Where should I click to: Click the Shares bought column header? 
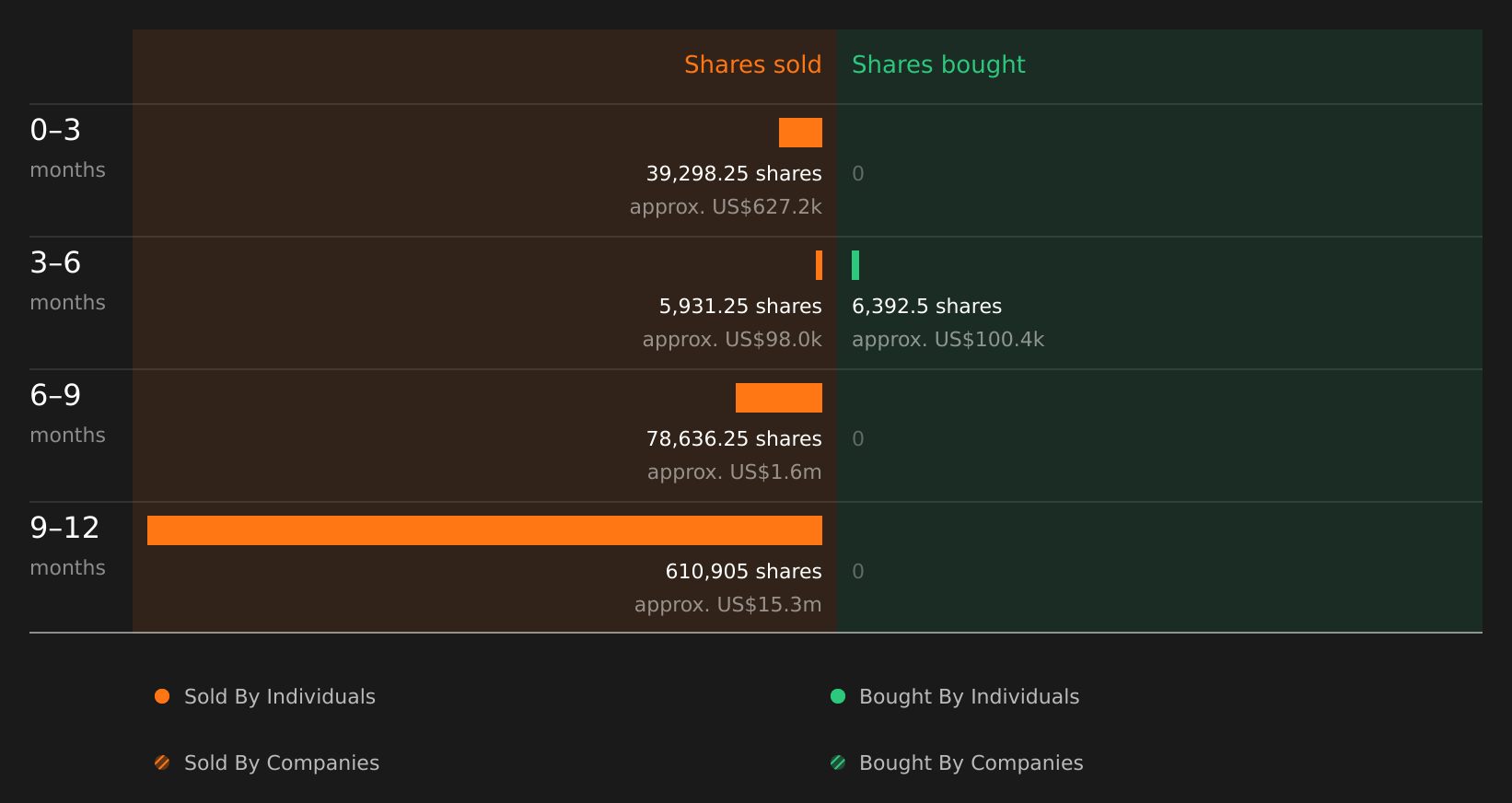(938, 64)
